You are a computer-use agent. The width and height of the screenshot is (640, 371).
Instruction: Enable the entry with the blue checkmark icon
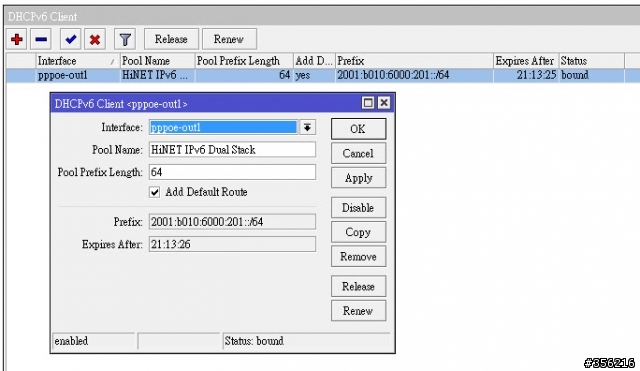(x=71, y=40)
